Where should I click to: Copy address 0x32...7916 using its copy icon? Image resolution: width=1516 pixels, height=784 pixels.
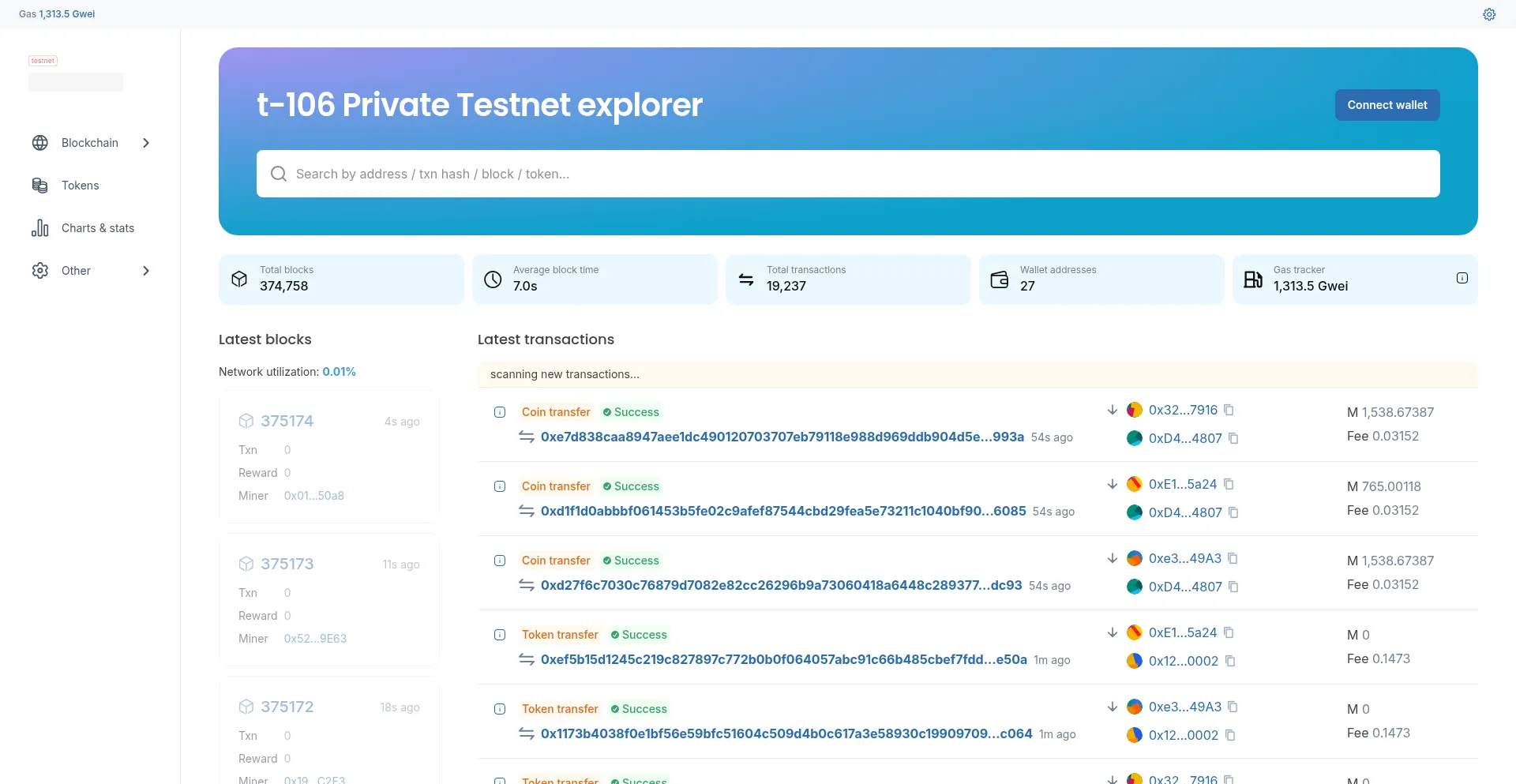pos(1229,410)
